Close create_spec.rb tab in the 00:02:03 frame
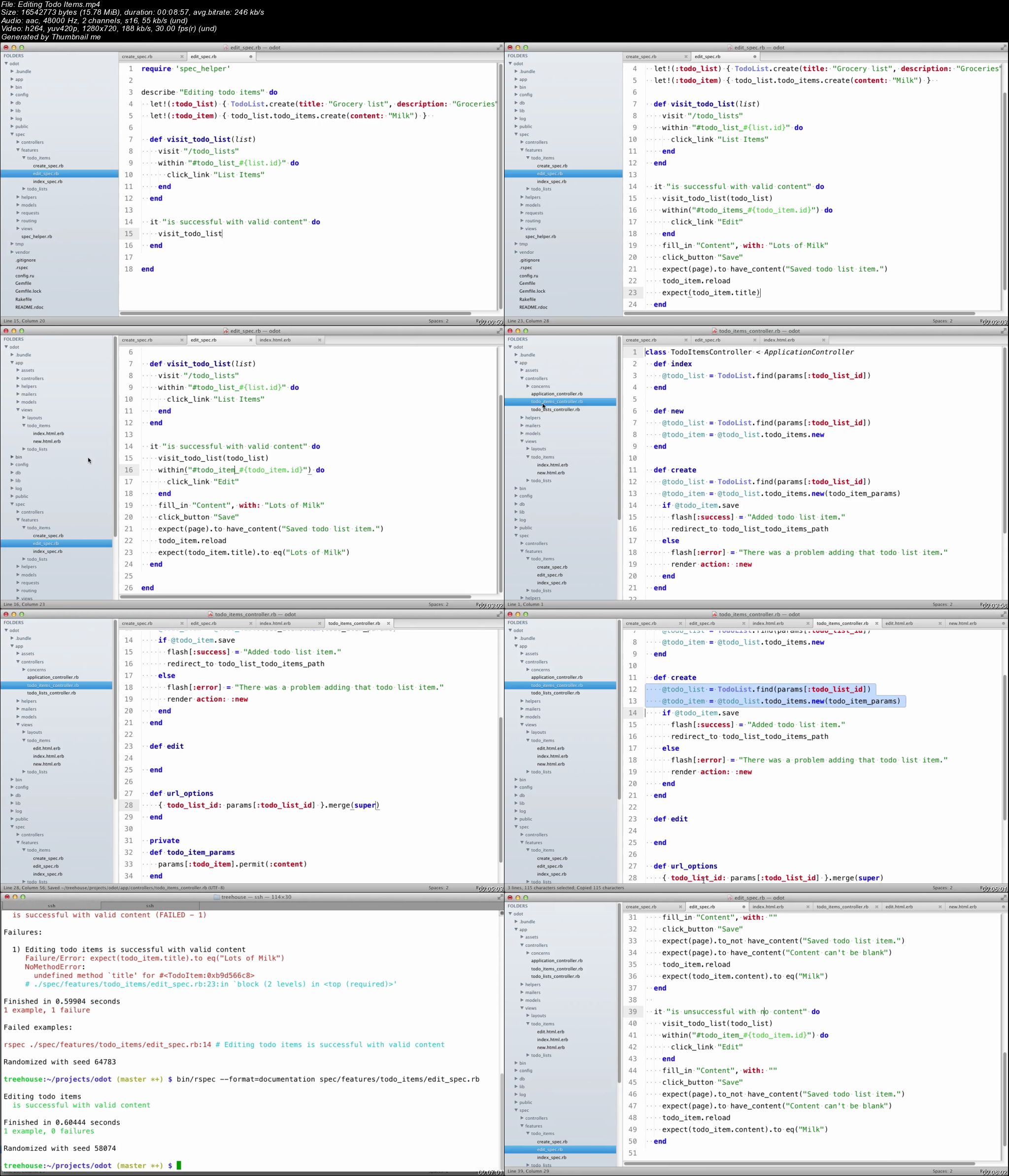 685,57
